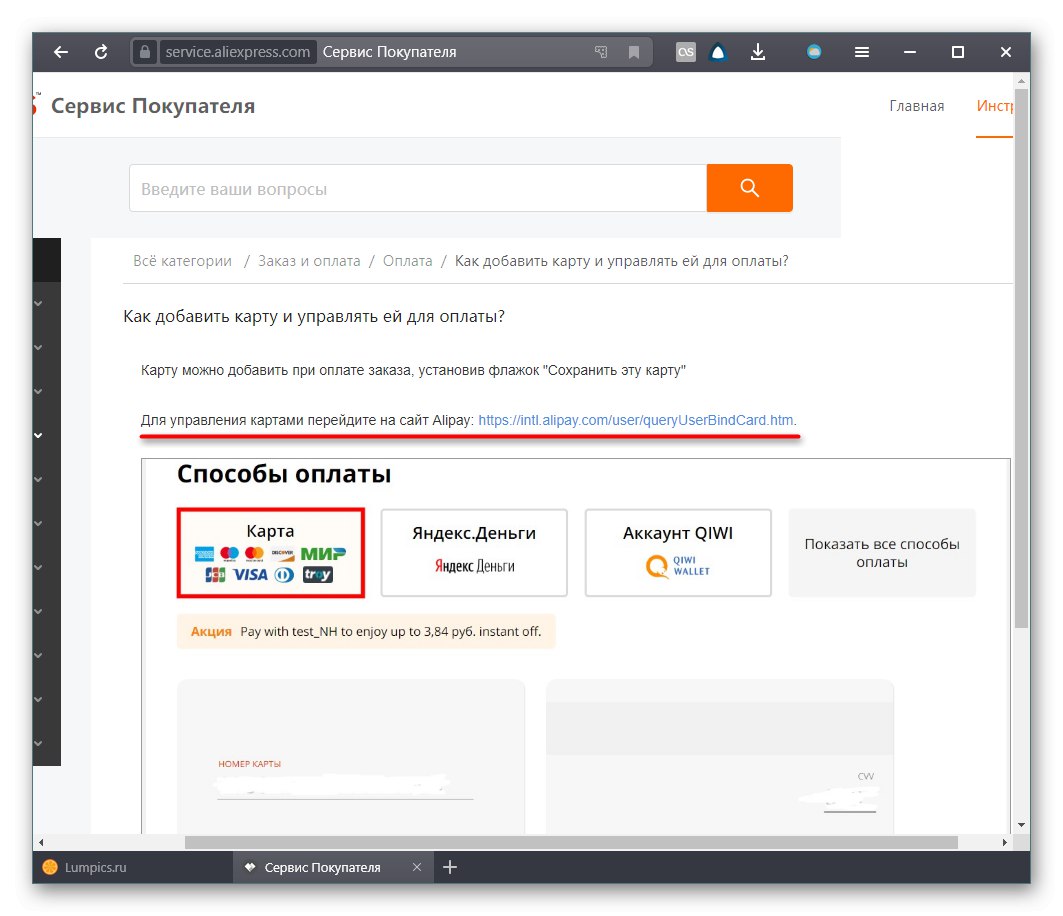Click the horizontal scrollbar right arrow

[x=1005, y=842]
